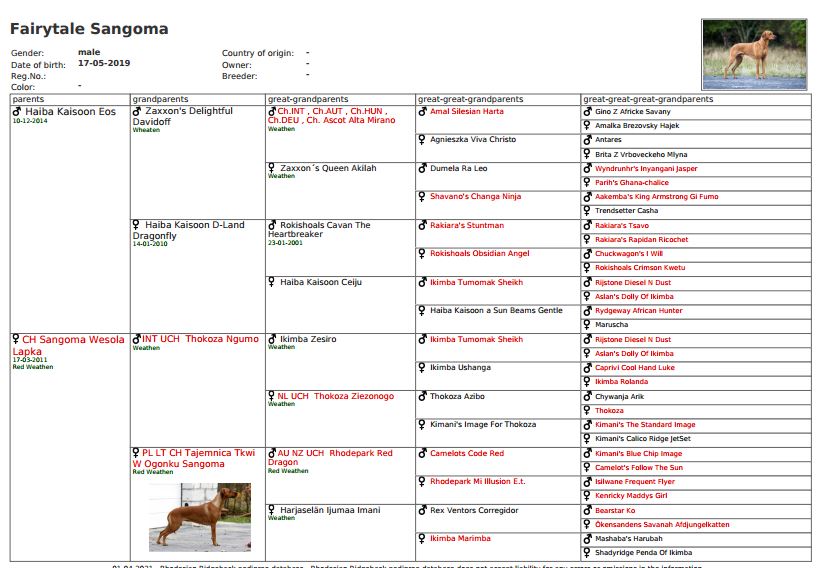Image resolution: width=820 pixels, height=568 pixels.
Task: Open the Tajemnica Tkwi W Ogonku Sangoma photo
Action: tap(200, 517)
